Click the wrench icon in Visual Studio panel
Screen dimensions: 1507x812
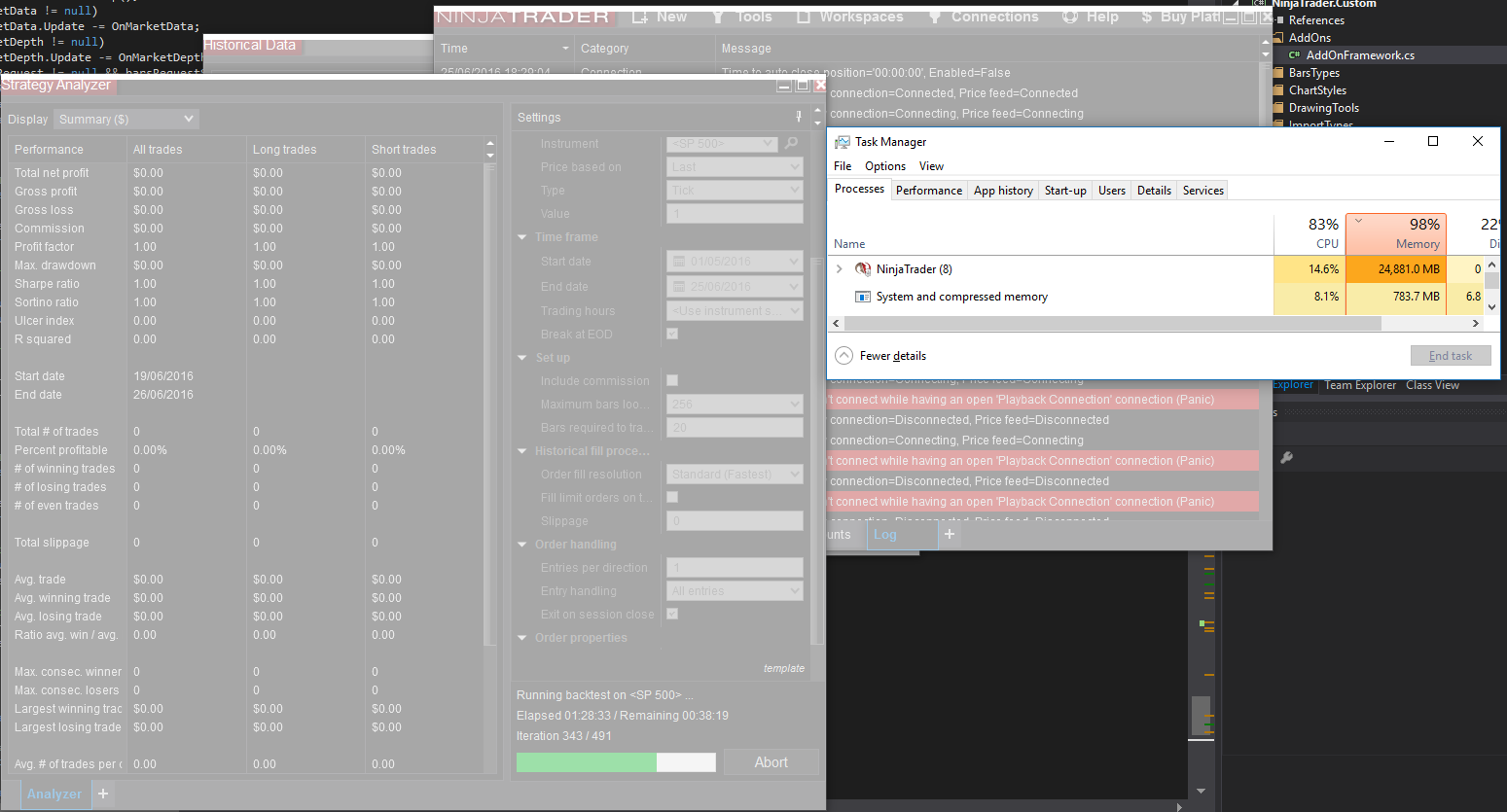pyautogui.click(x=1286, y=457)
